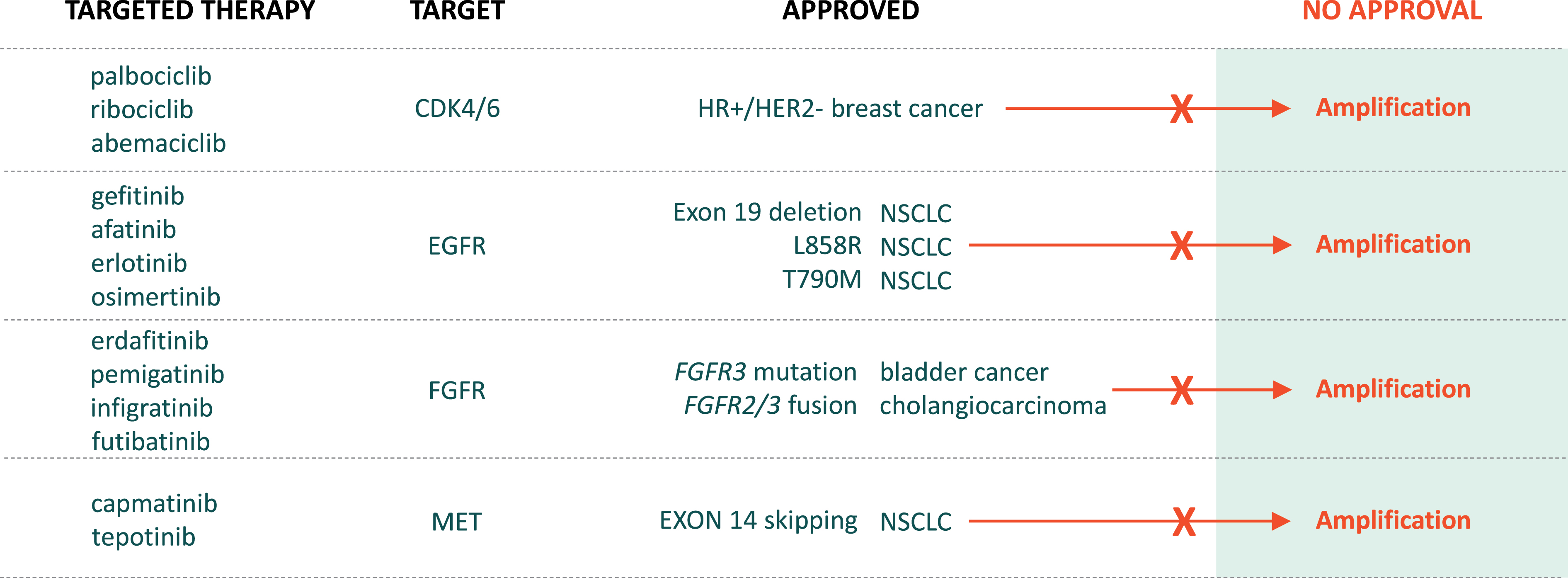Click the red X in the CDK4/6 row
Screen dimensions: 1568x578
1181,109
